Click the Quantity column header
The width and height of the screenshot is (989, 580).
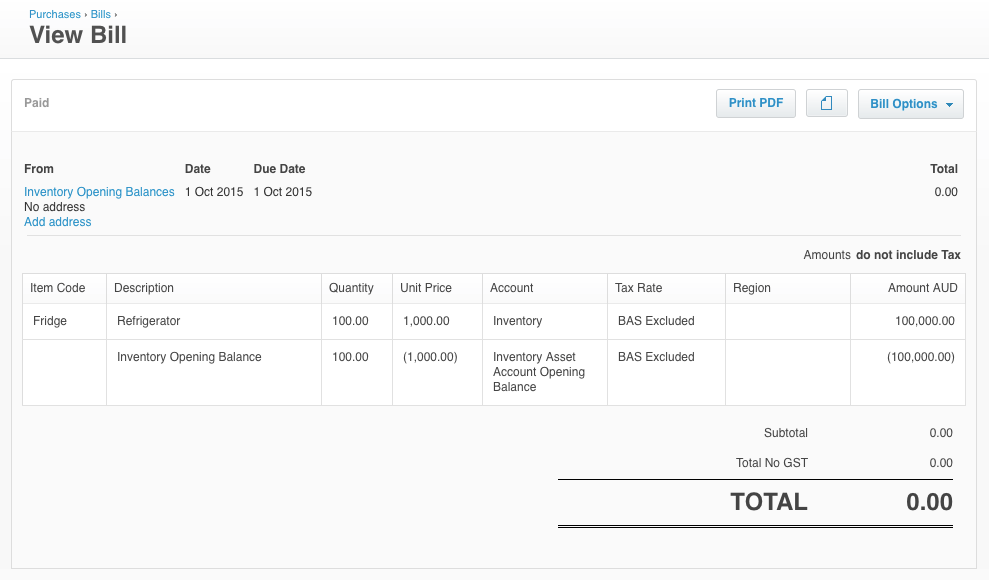click(x=349, y=288)
